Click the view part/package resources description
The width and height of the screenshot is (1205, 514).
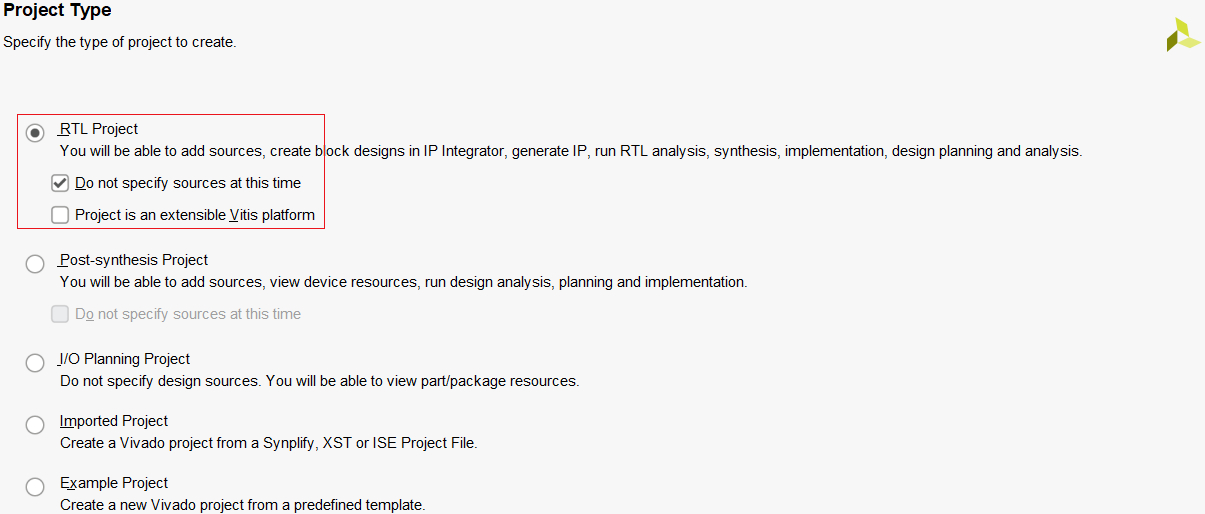[319, 381]
